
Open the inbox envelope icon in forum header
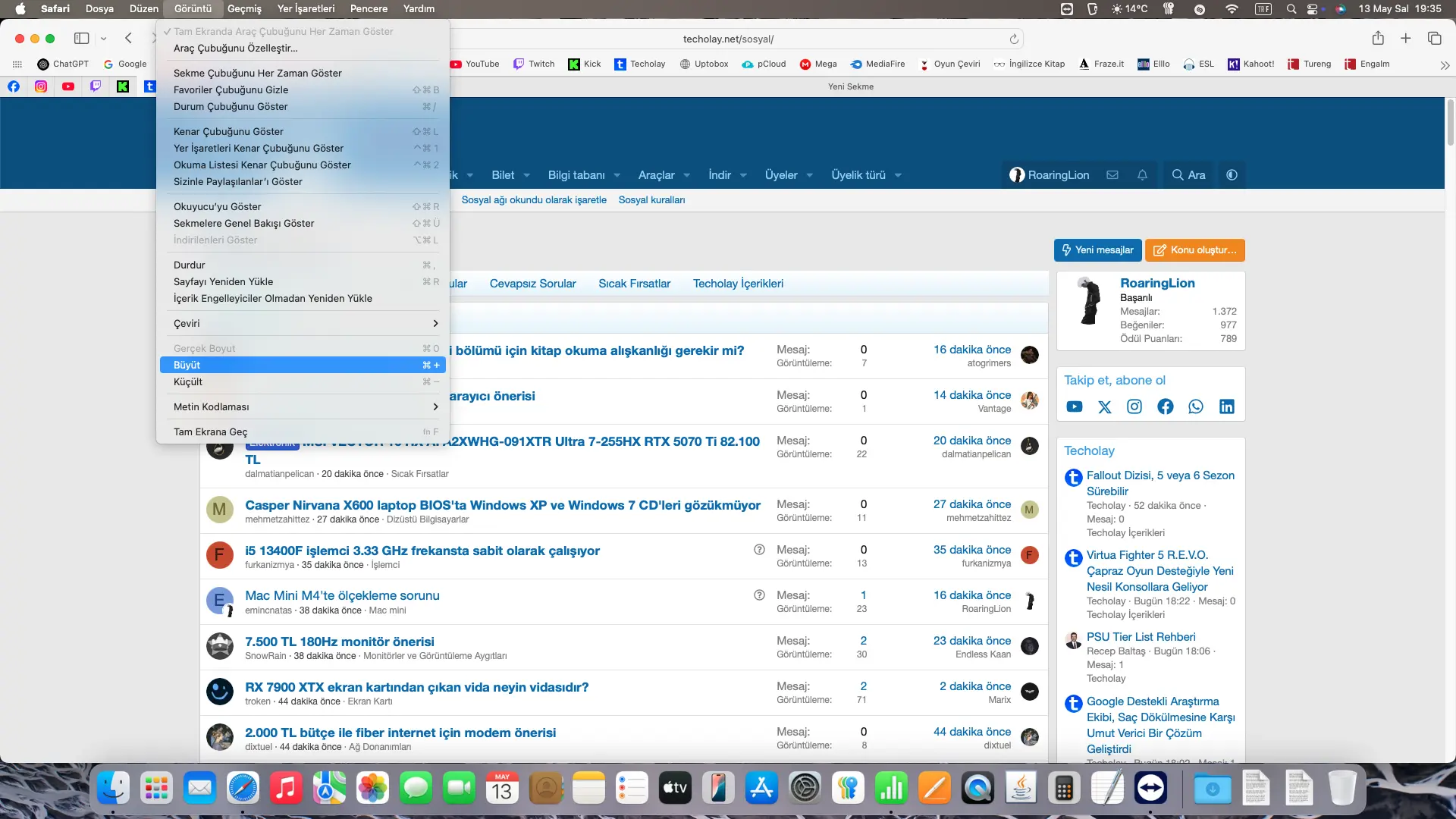pos(1112,175)
